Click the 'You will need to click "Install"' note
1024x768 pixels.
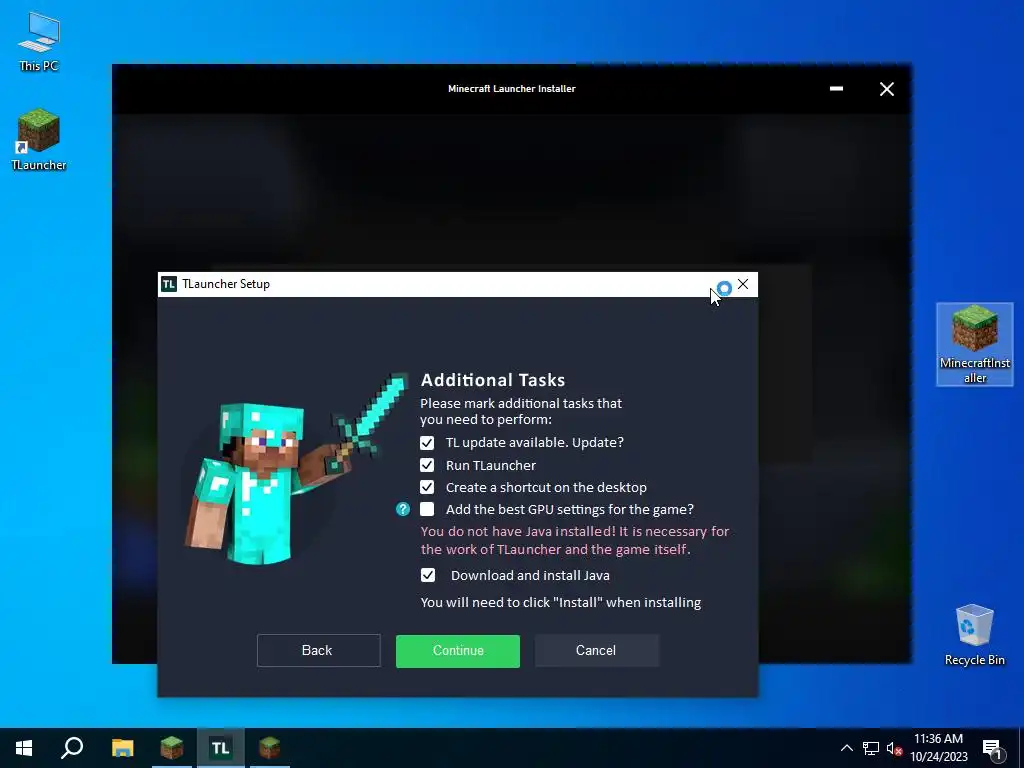coord(561,602)
